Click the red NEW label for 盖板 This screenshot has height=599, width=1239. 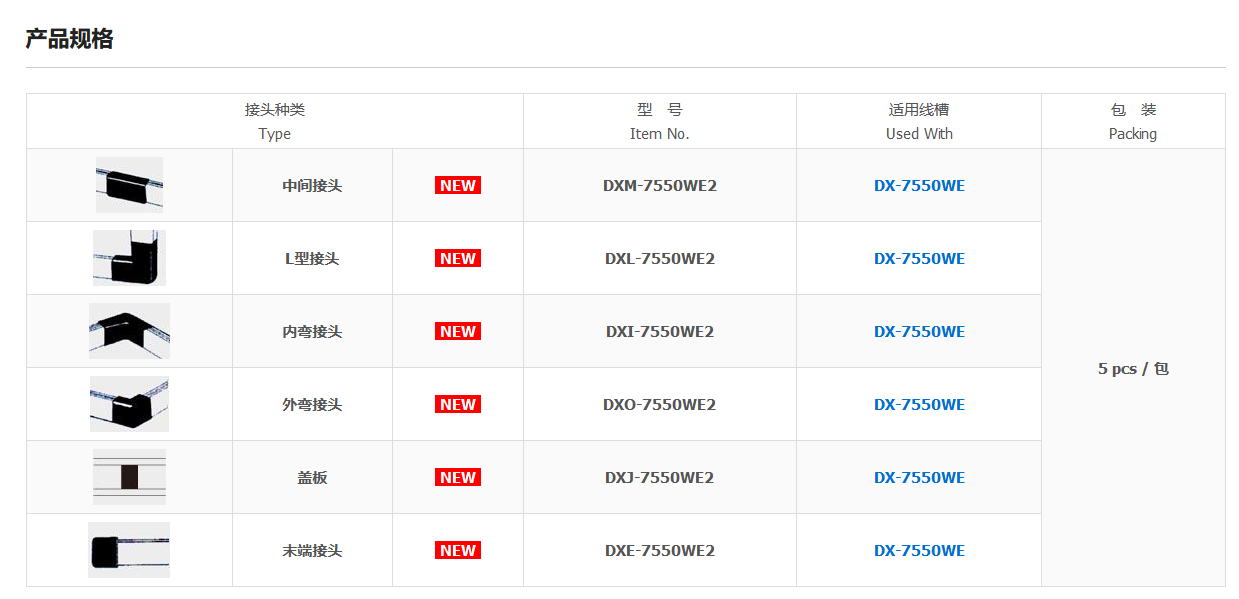click(x=458, y=477)
